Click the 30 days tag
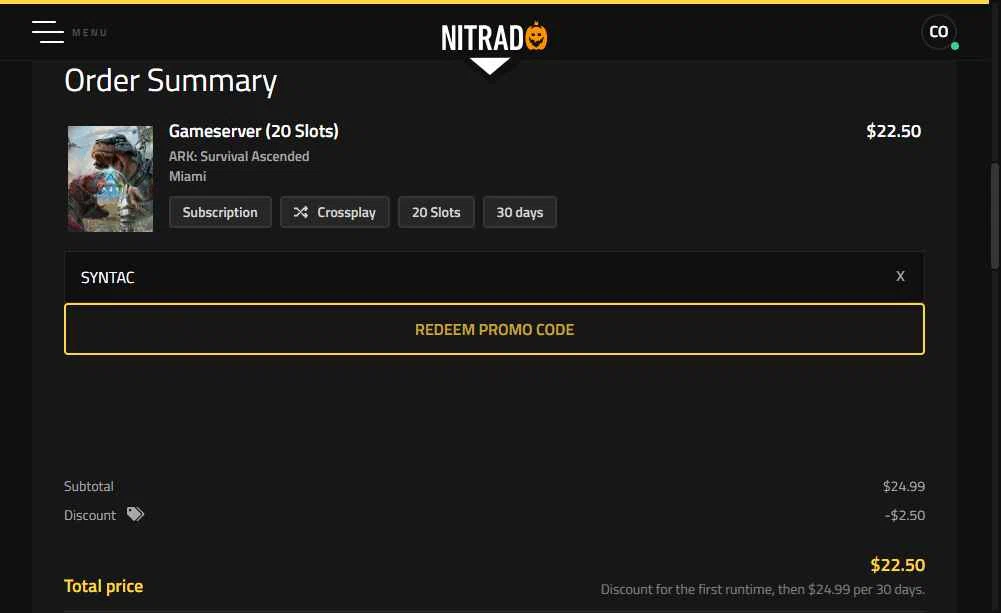 [x=520, y=212]
